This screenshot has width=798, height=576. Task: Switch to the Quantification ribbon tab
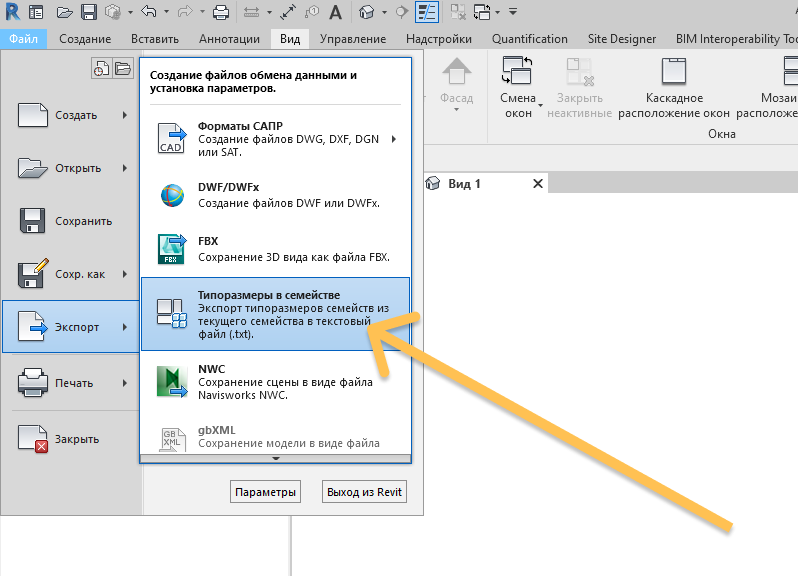(529, 39)
